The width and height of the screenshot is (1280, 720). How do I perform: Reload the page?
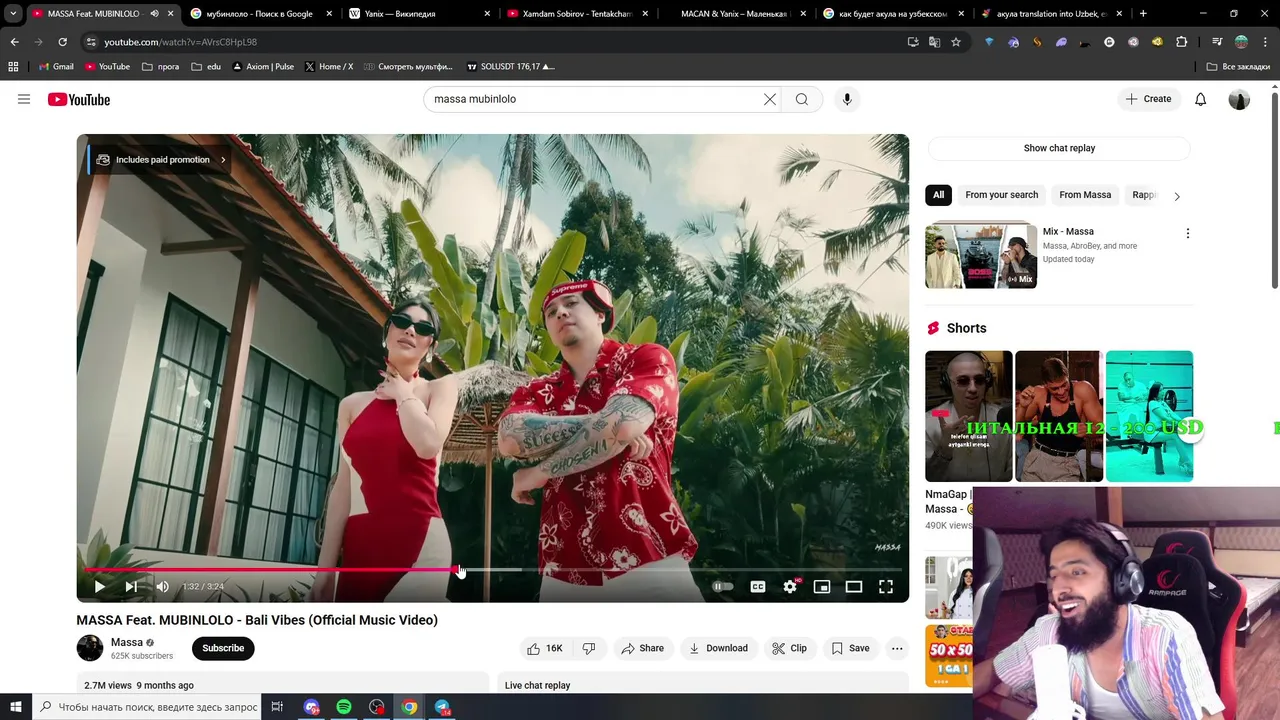pyautogui.click(x=62, y=42)
